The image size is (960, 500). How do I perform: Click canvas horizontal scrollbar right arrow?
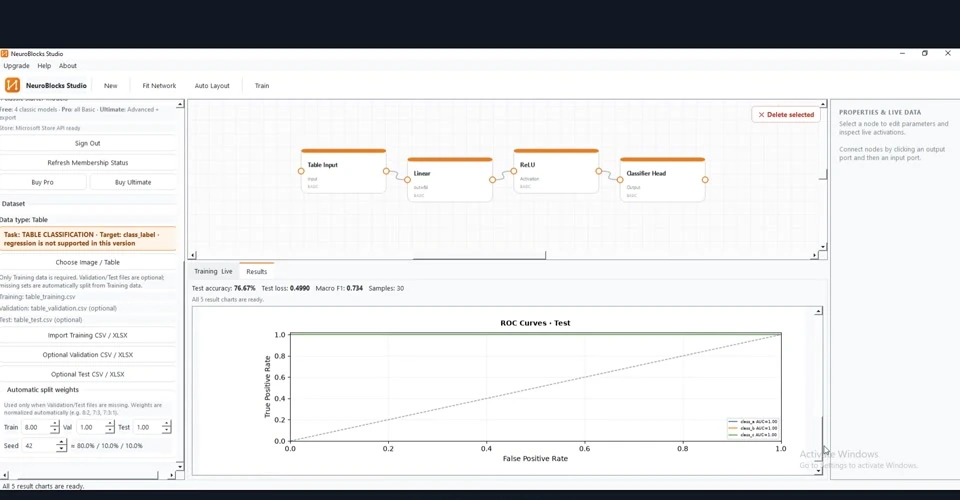[814, 255]
